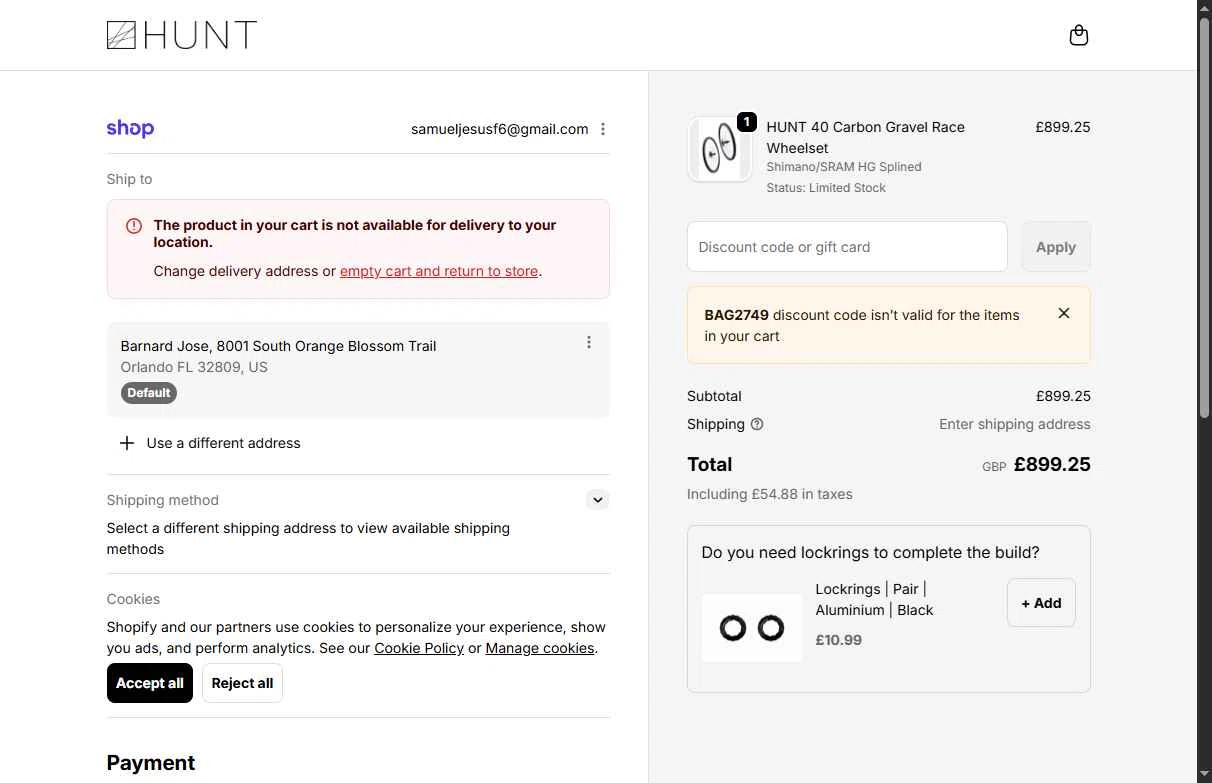Viewport: 1212px width, 783px height.
Task: Click the Default badge on address
Action: [x=149, y=393]
